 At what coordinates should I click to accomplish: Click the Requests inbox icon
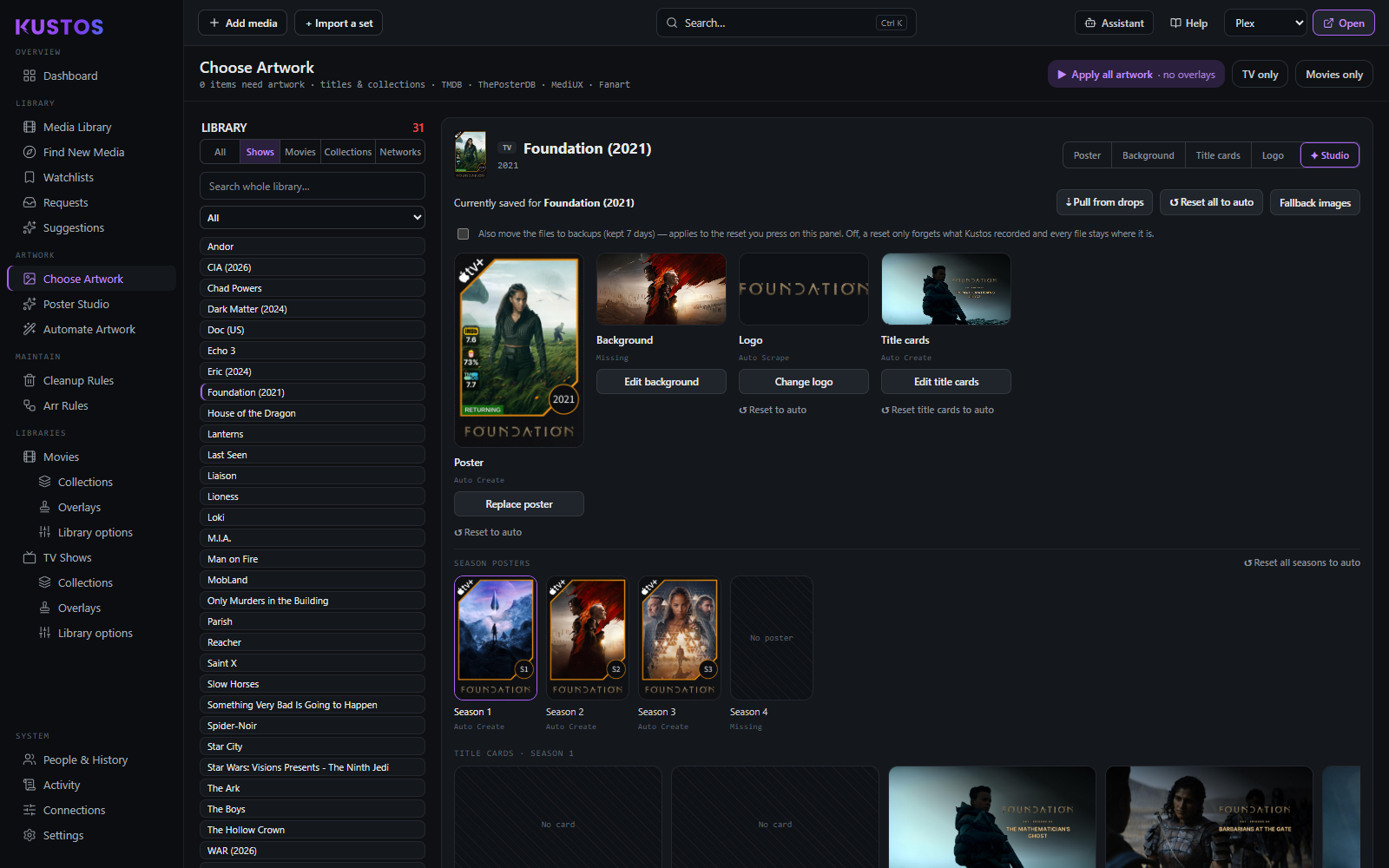[30, 202]
